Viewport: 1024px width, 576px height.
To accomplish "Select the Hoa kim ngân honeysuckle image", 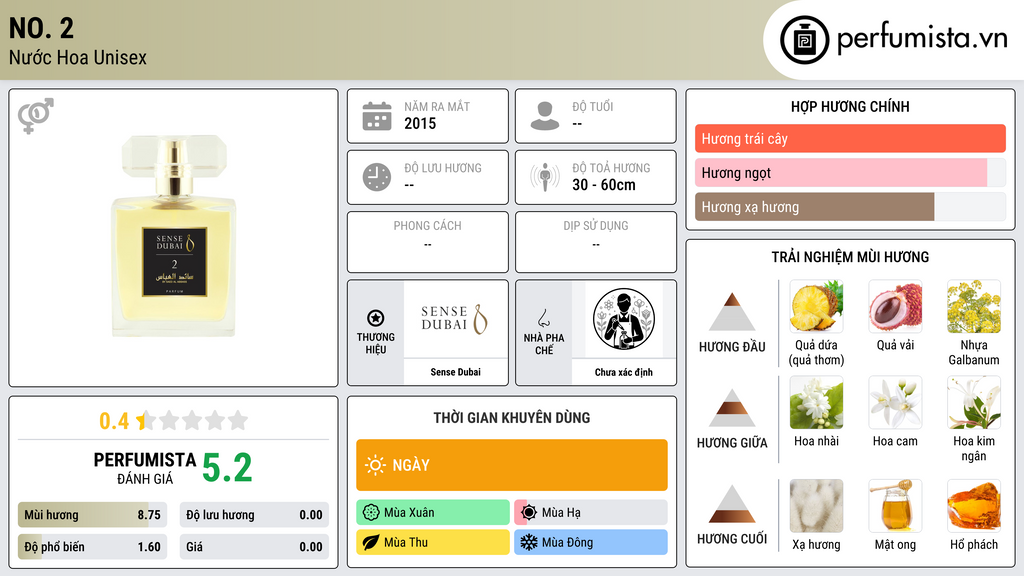I will (974, 402).
